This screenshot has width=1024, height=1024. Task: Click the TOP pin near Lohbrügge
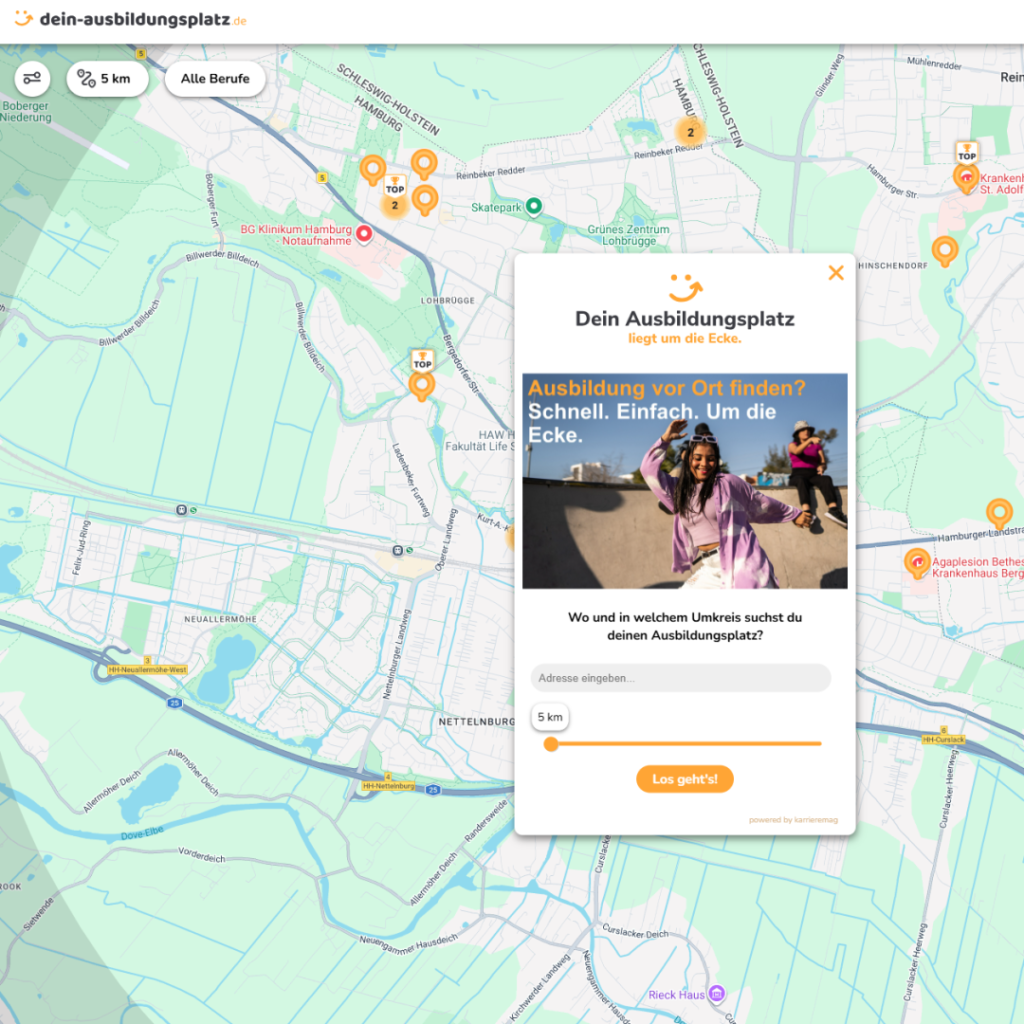(422, 382)
